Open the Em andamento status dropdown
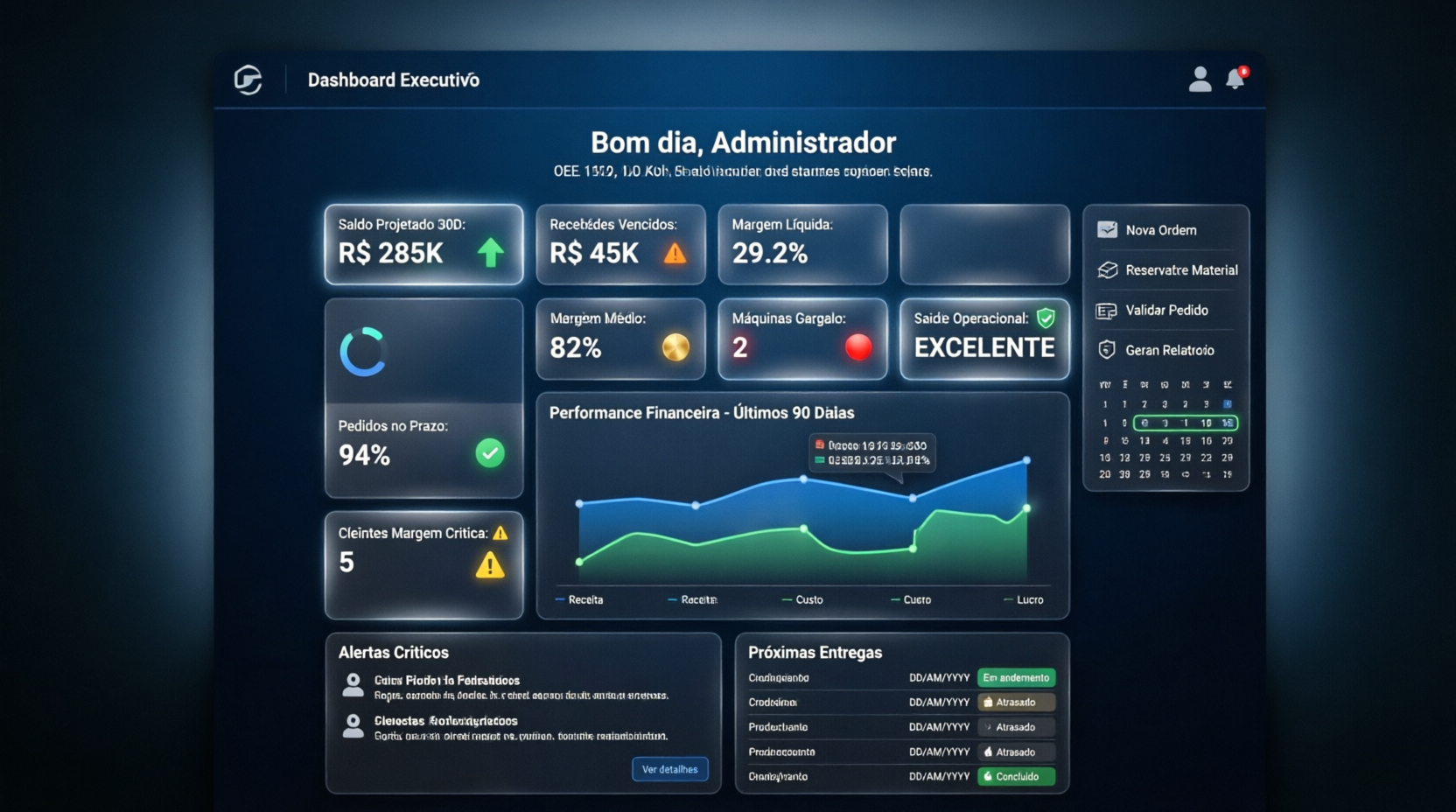 (x=1016, y=677)
